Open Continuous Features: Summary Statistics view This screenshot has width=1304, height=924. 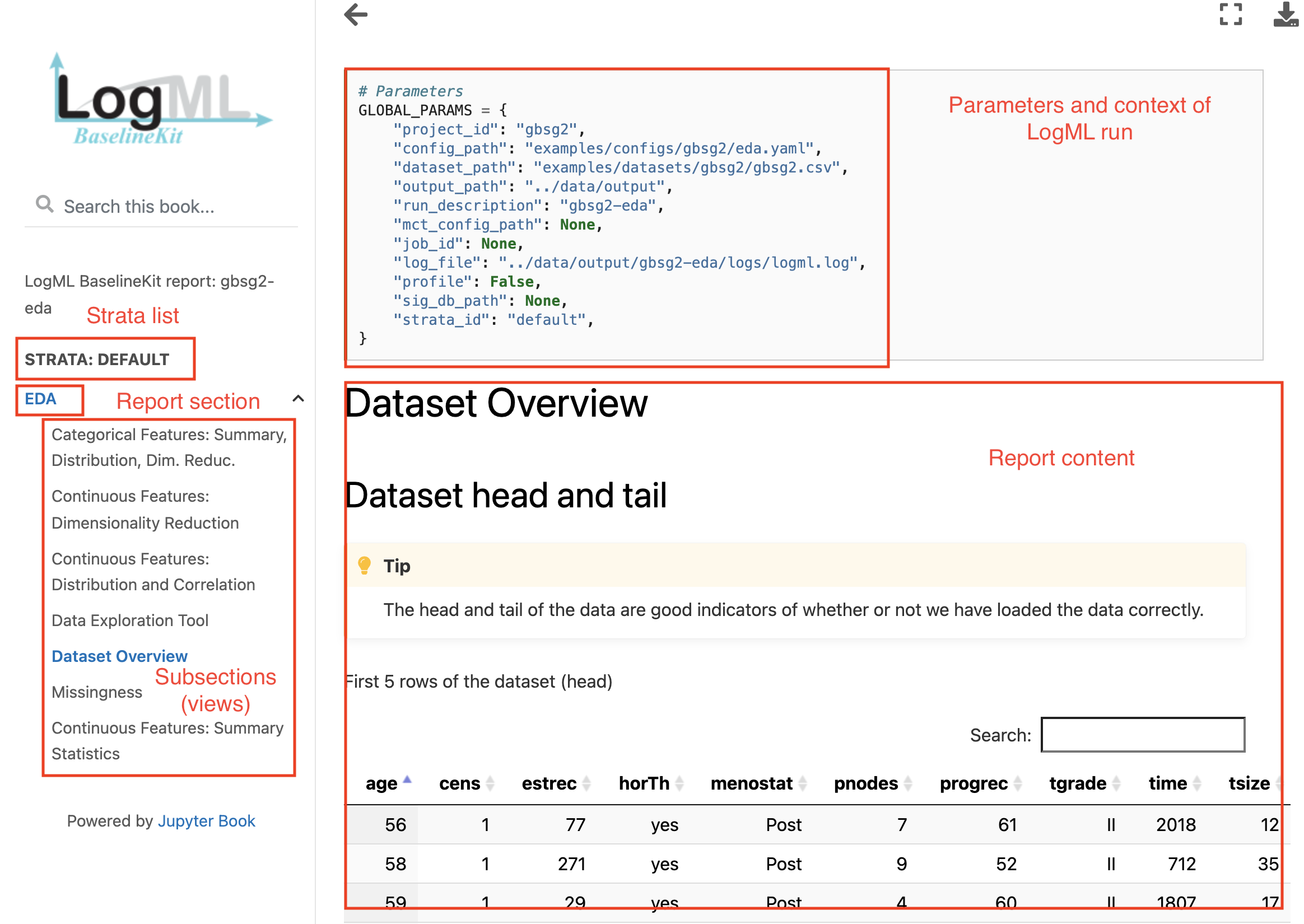[167, 741]
